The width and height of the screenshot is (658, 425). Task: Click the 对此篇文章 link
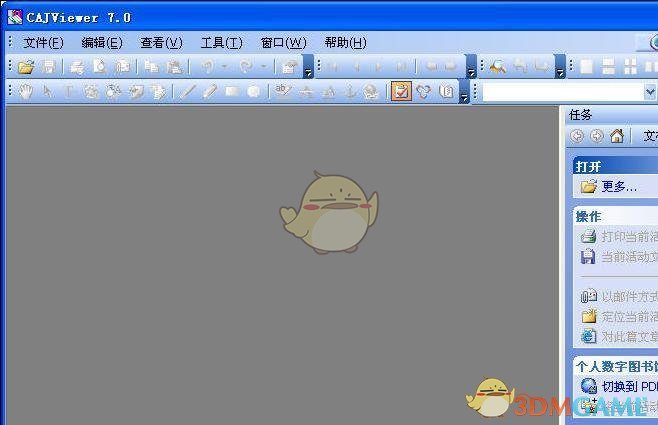[630, 336]
